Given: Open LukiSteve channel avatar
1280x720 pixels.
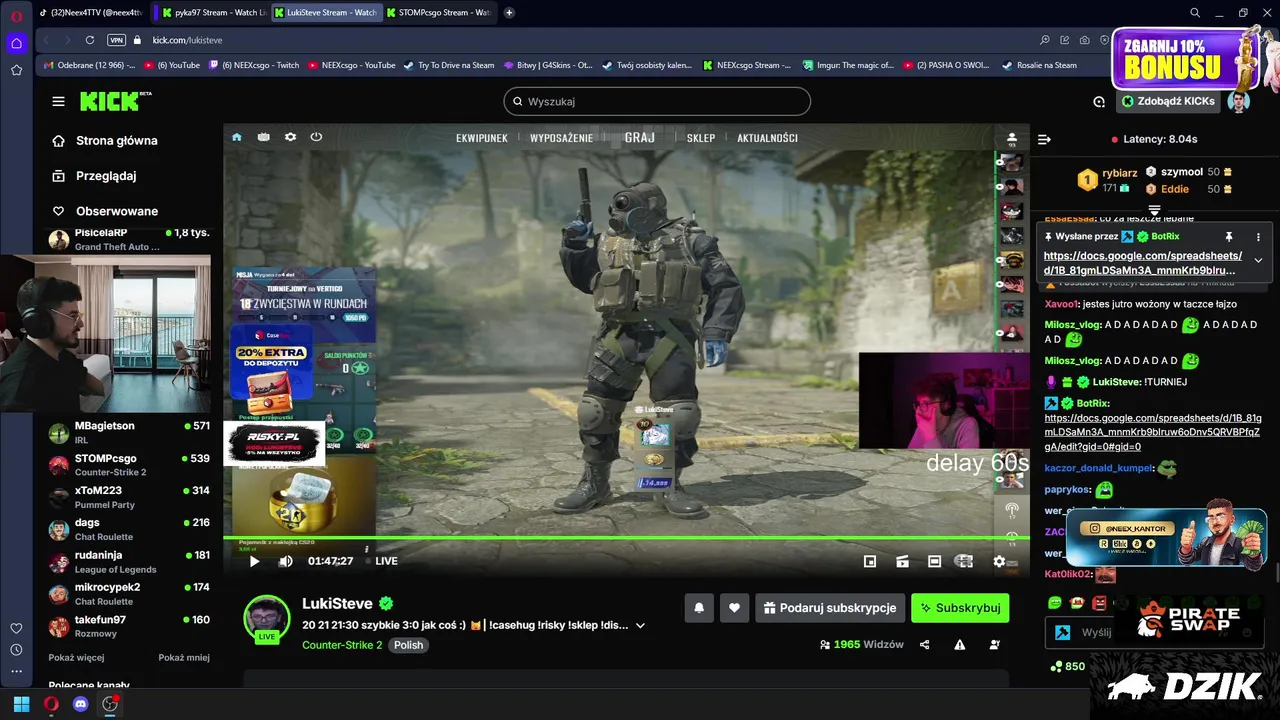Looking at the screenshot, I should pos(267,619).
